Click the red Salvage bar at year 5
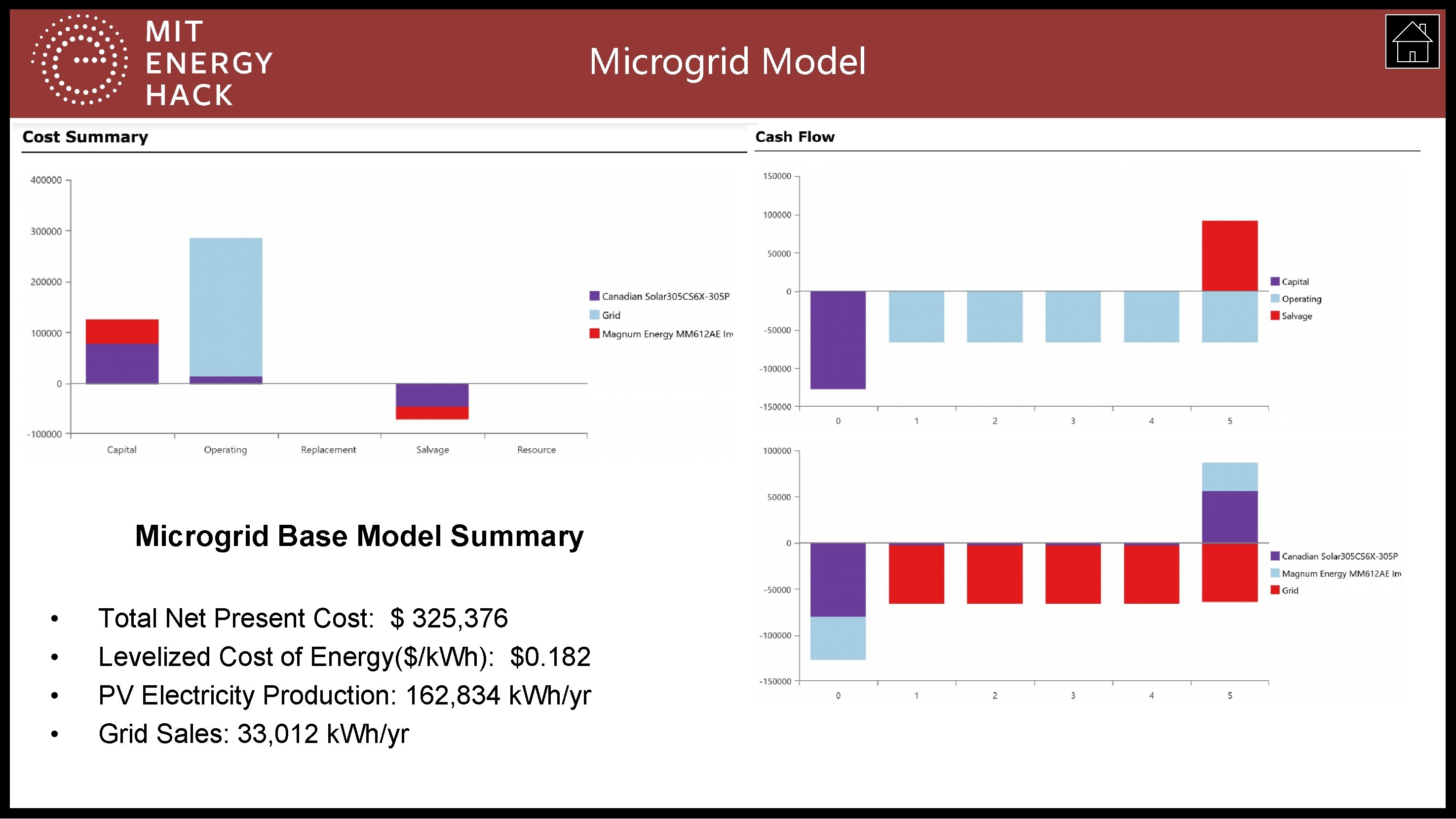Screen dimensions: 1456x819 pos(1229,256)
